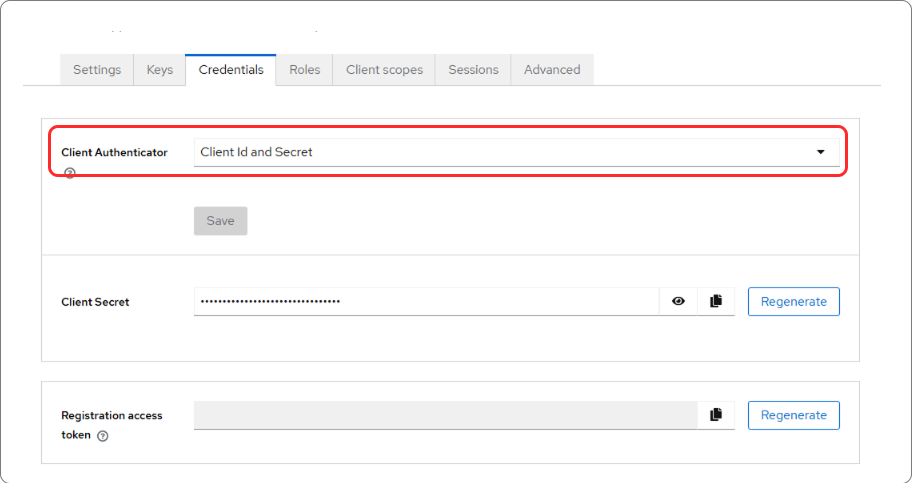This screenshot has height=483, width=912.
Task: Copy the Client Secret to clipboard
Action: pos(715,301)
